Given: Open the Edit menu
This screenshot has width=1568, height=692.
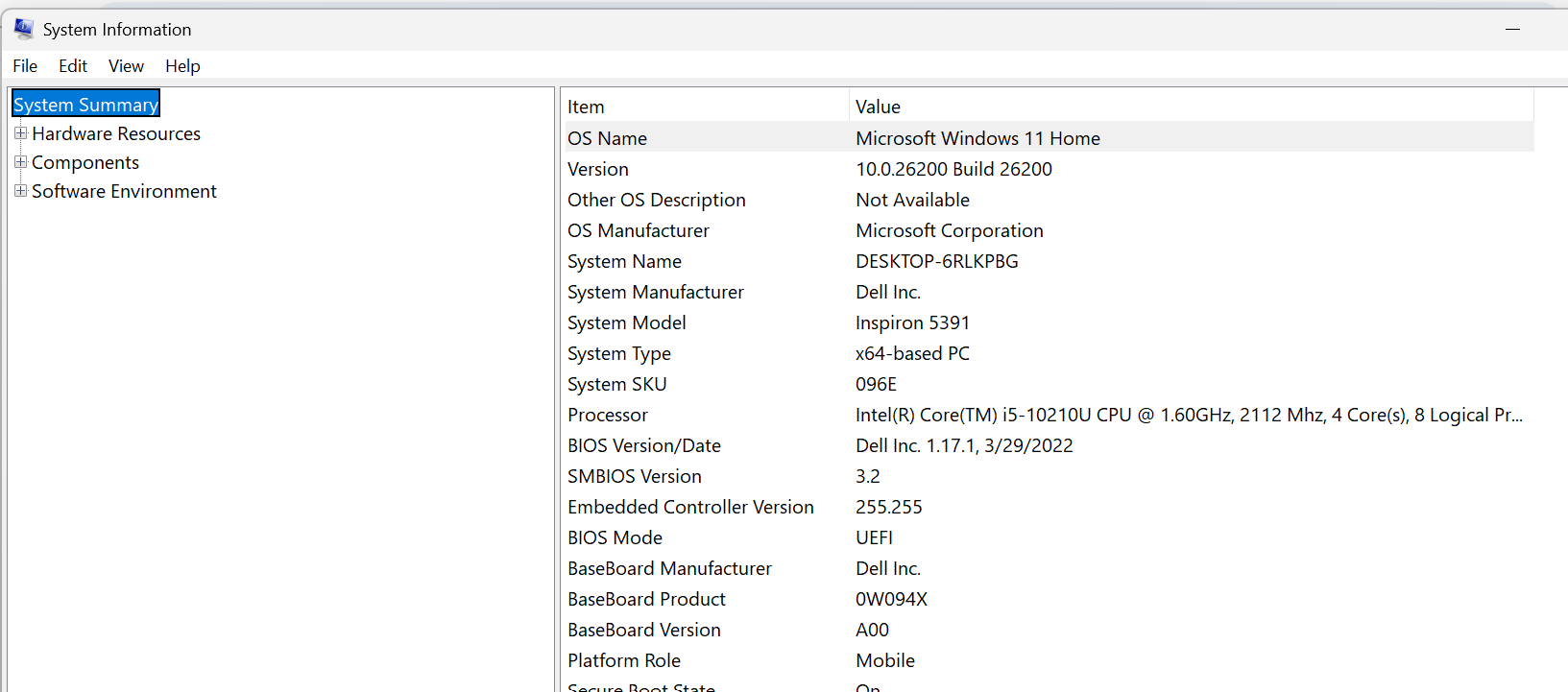Looking at the screenshot, I should coord(73,66).
